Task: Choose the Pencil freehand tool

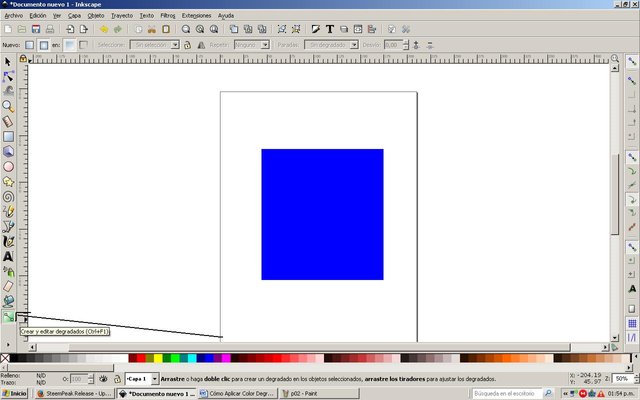Action: coord(8,211)
